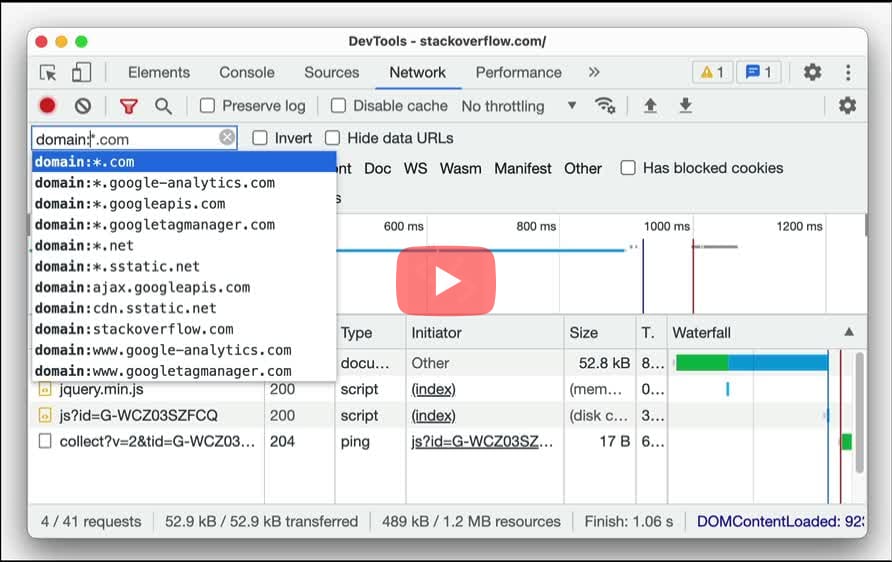Choose the domain:cdn.sstatic.net suggestion
This screenshot has height=562, width=892.
[x=184, y=308]
